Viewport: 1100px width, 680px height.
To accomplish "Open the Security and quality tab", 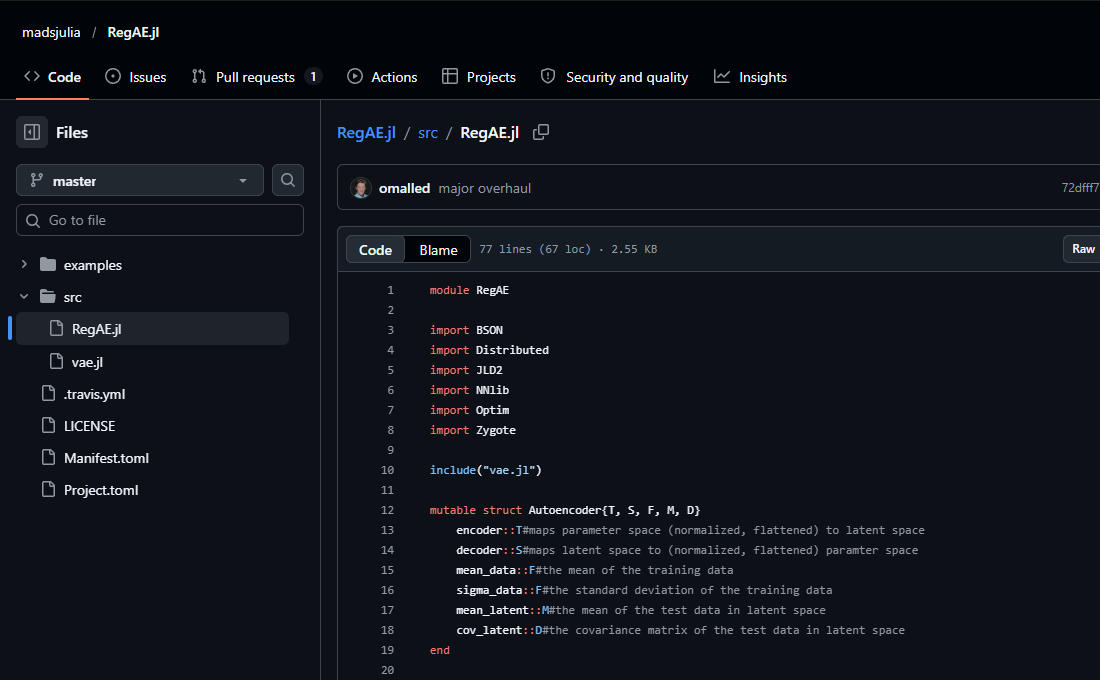I will coord(615,77).
